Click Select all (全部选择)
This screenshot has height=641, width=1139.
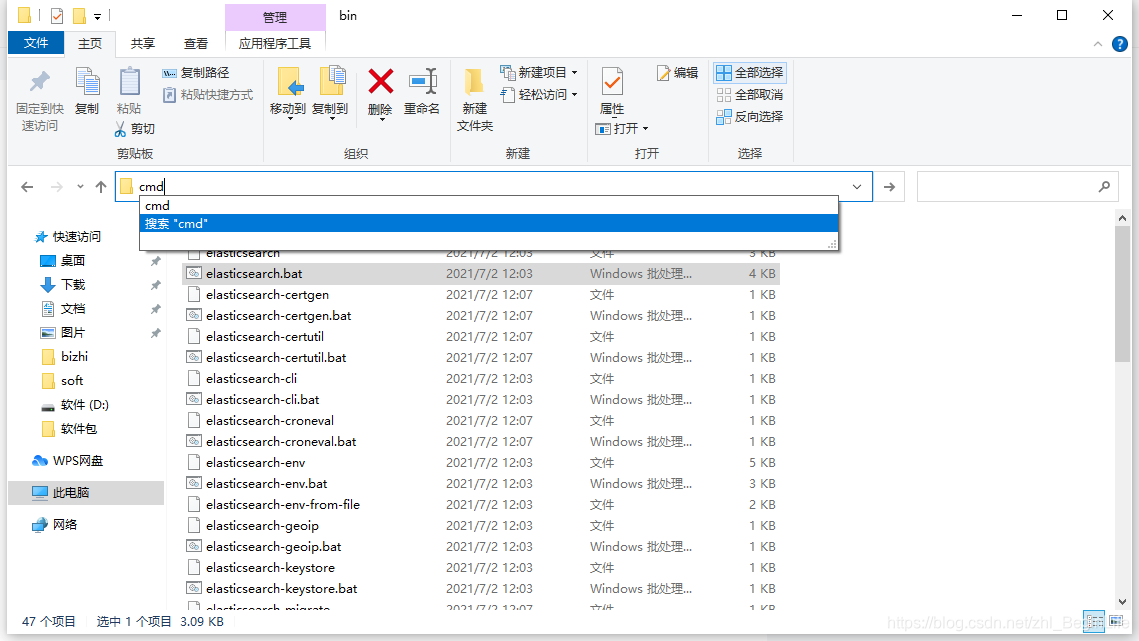[750, 73]
